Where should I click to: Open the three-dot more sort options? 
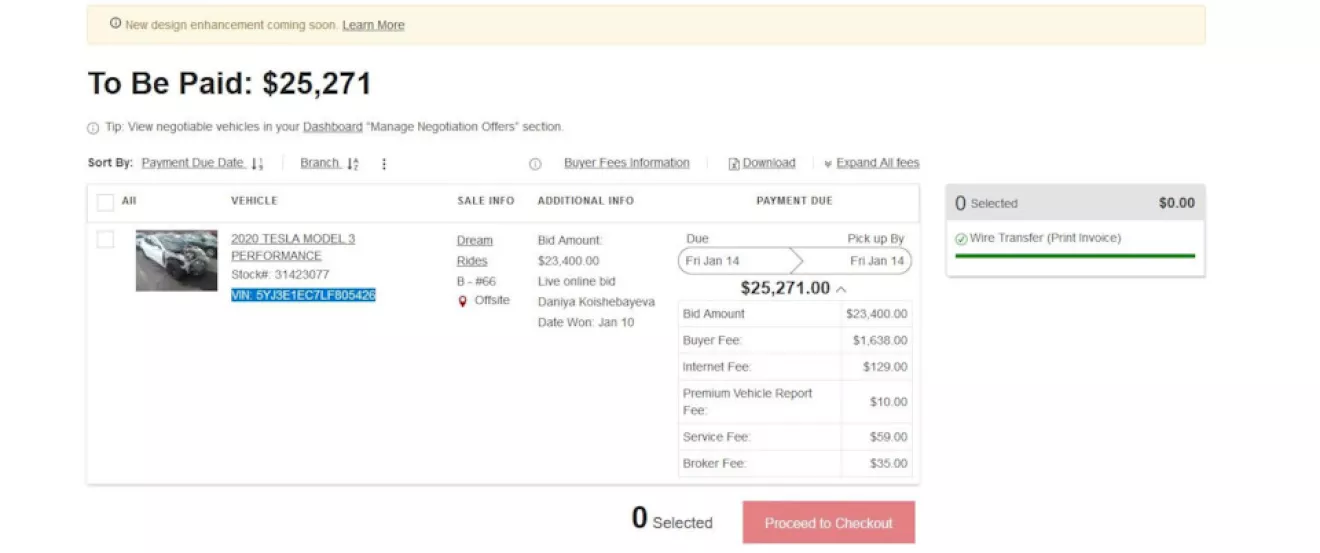click(384, 164)
